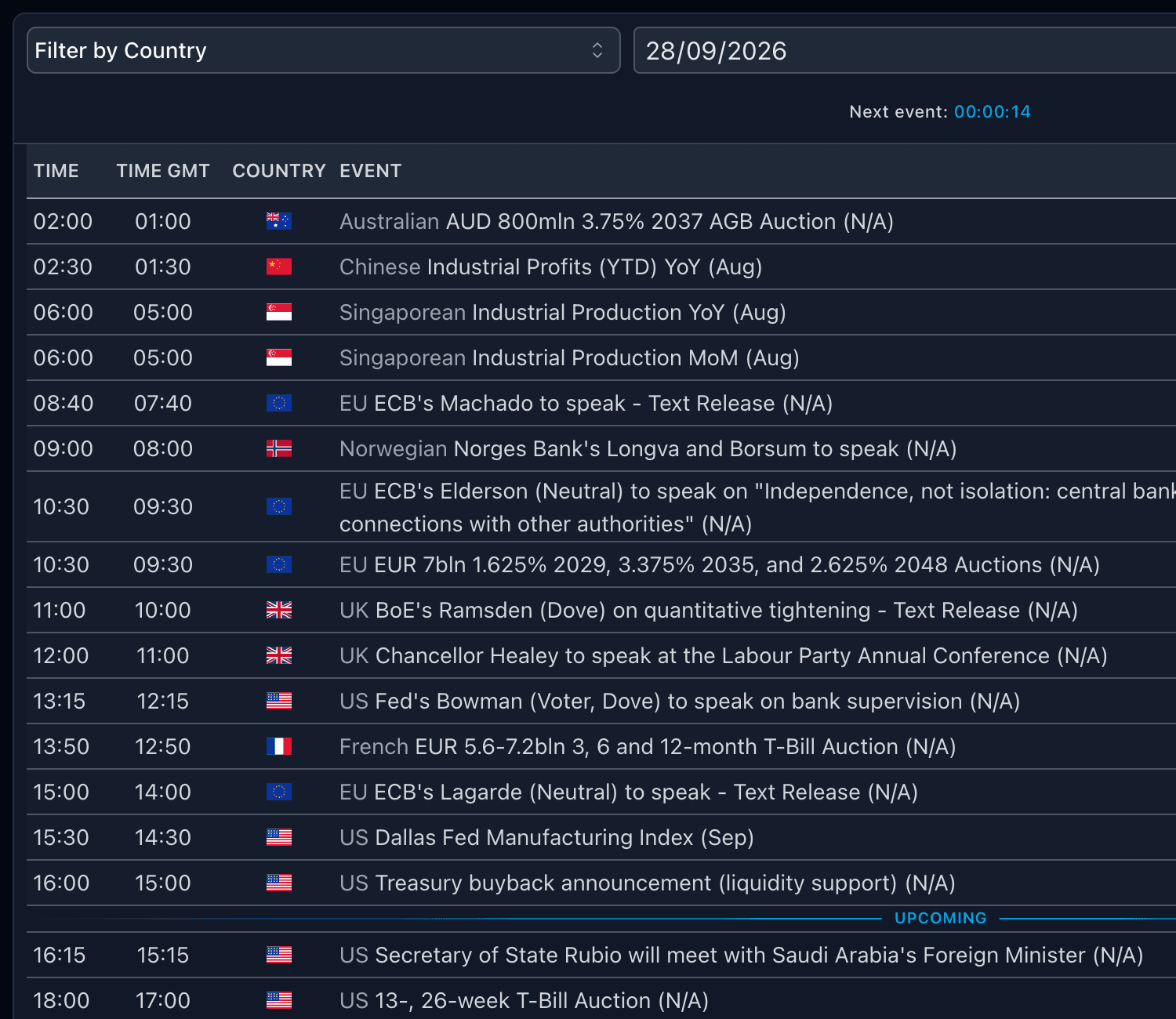Open the Filter by Country dropdown

(324, 50)
